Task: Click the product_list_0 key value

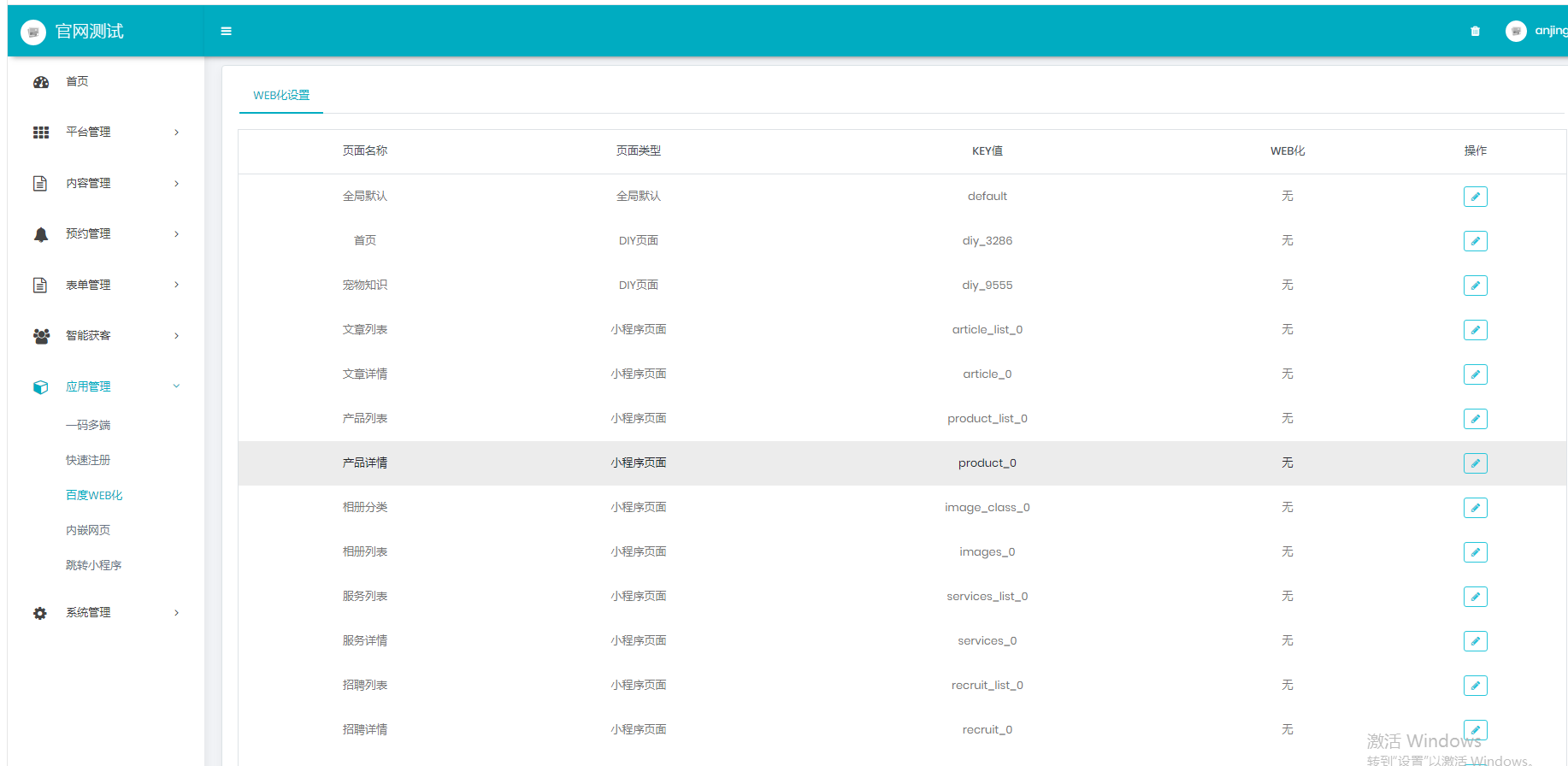Action: [987, 419]
